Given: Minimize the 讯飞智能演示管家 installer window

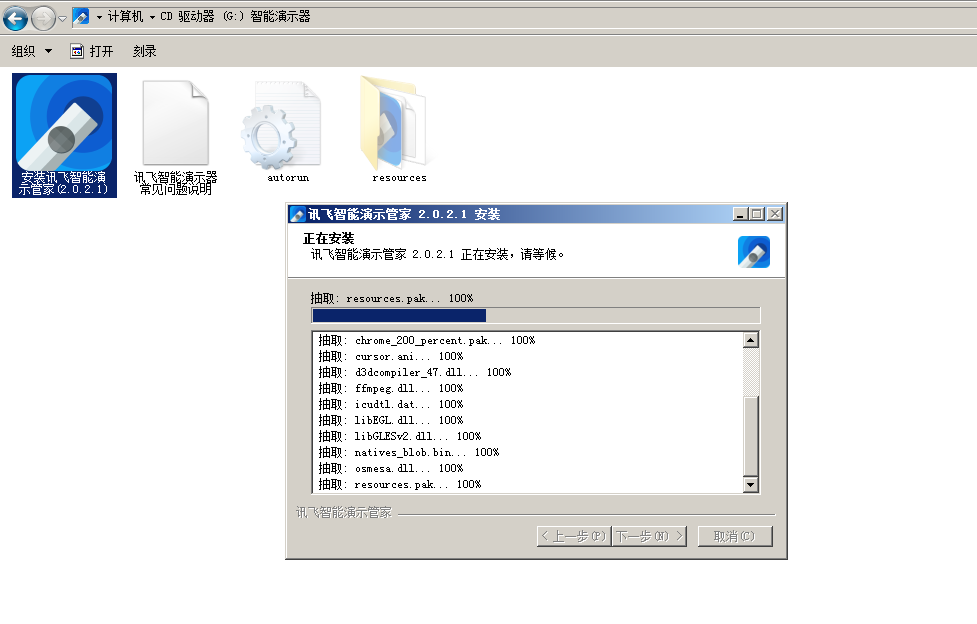Looking at the screenshot, I should coord(740,214).
